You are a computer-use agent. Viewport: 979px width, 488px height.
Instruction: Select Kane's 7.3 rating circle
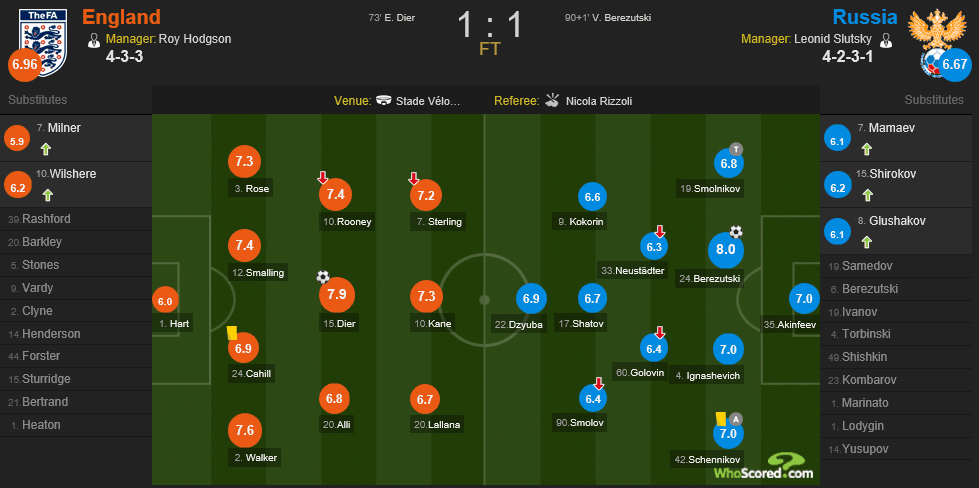(x=426, y=296)
